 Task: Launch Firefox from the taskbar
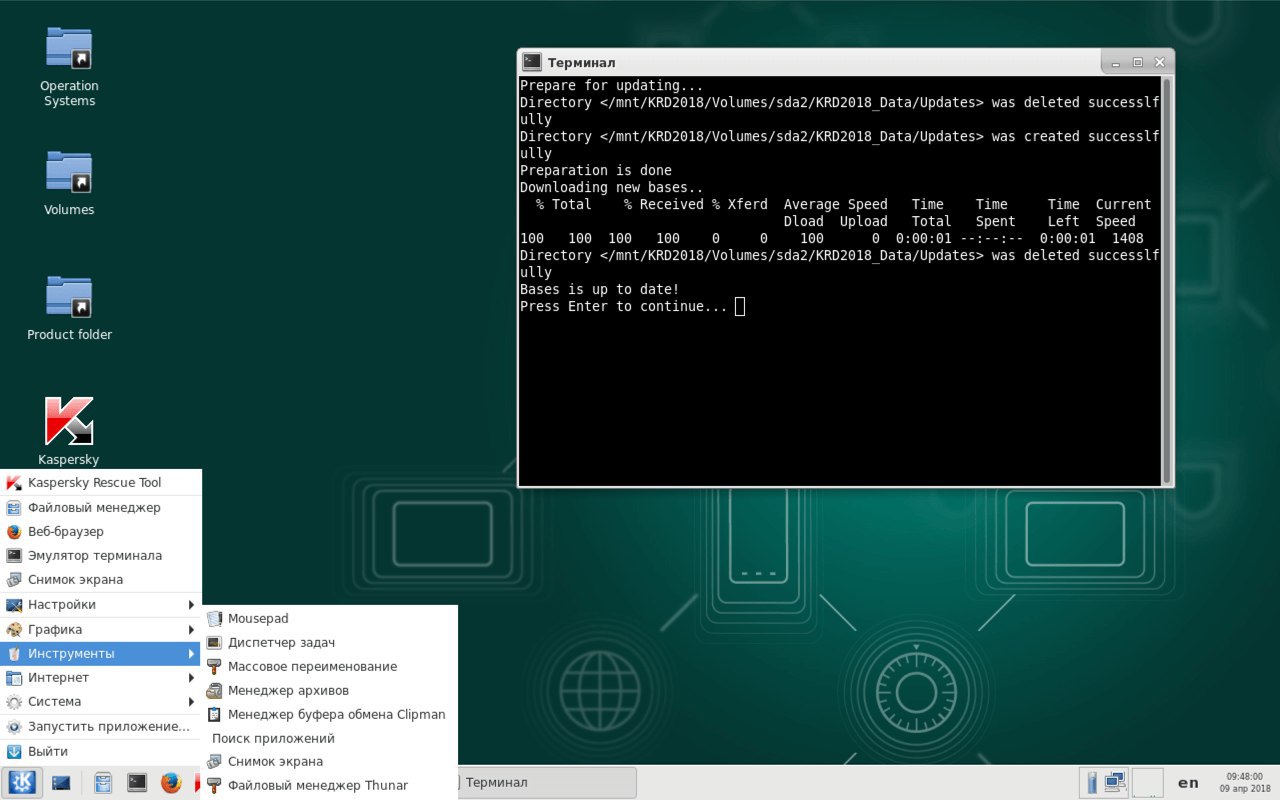(x=170, y=783)
